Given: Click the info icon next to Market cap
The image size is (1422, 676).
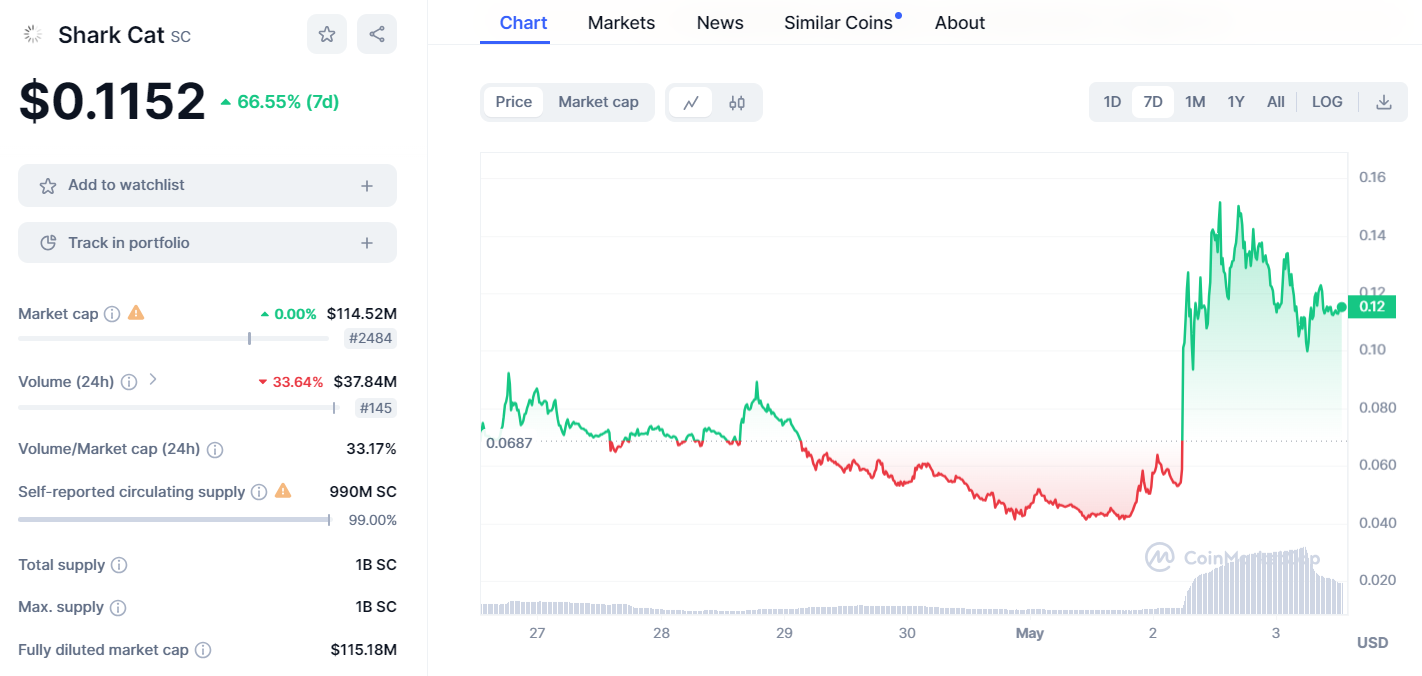Looking at the screenshot, I should (x=112, y=314).
